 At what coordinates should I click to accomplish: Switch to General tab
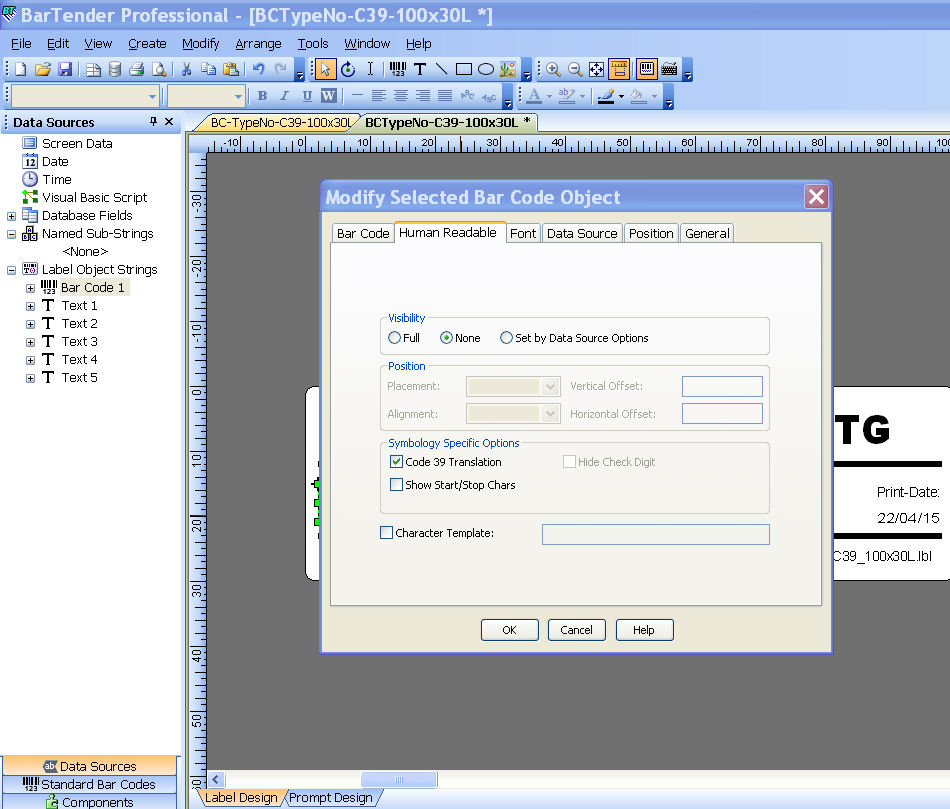pyautogui.click(x=707, y=233)
